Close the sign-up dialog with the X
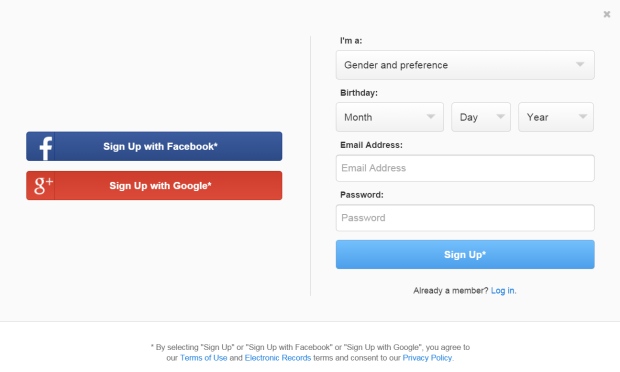The image size is (620, 372). click(x=607, y=14)
